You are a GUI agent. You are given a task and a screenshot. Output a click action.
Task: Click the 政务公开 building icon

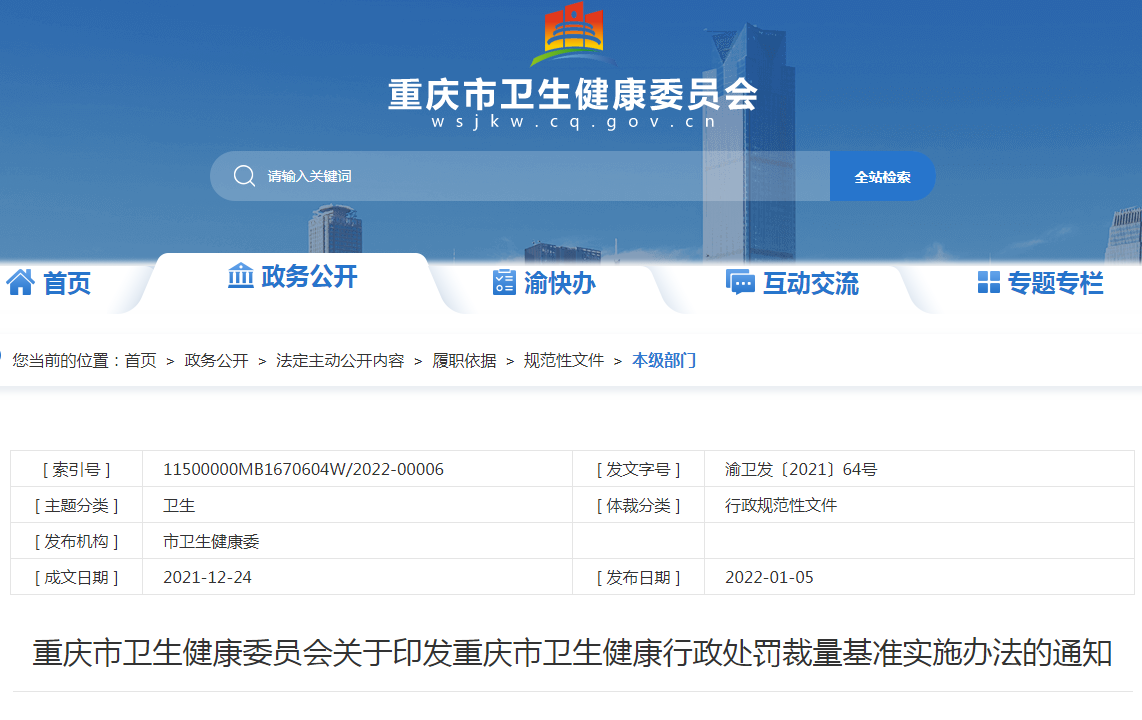[x=240, y=276]
